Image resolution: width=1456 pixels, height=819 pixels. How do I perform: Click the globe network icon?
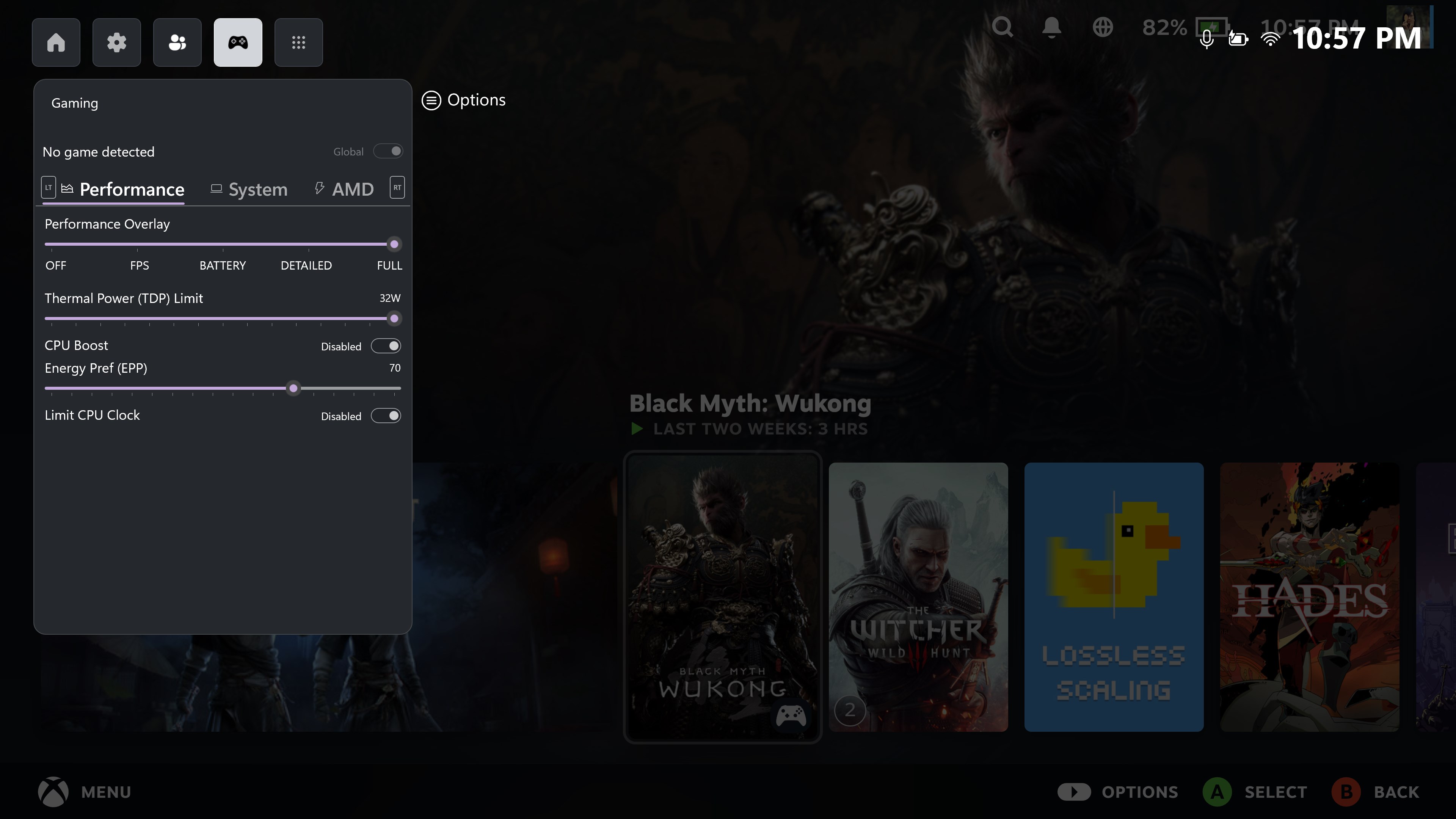pos(1103,27)
